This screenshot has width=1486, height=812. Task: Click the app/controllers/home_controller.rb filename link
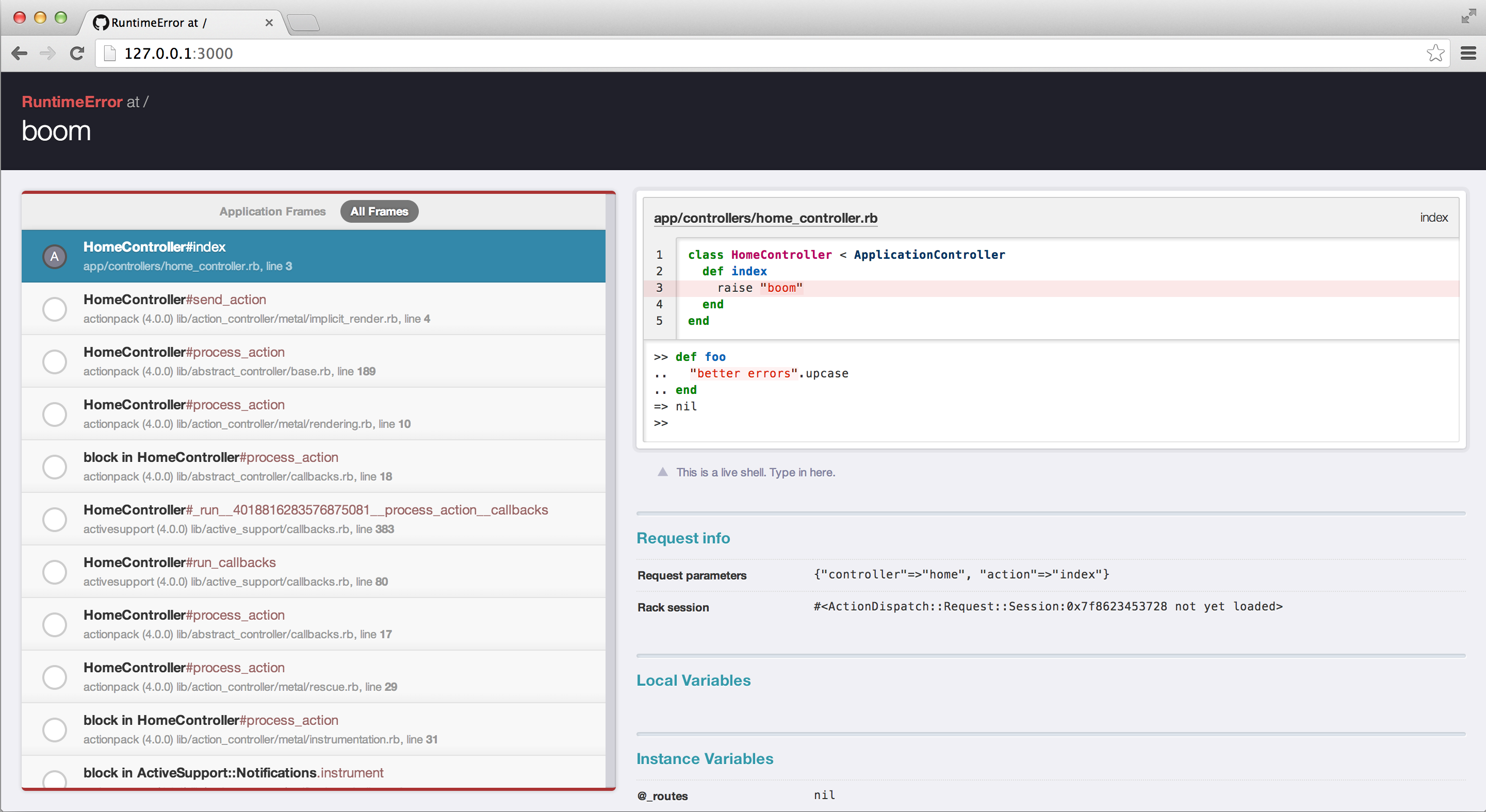764,217
